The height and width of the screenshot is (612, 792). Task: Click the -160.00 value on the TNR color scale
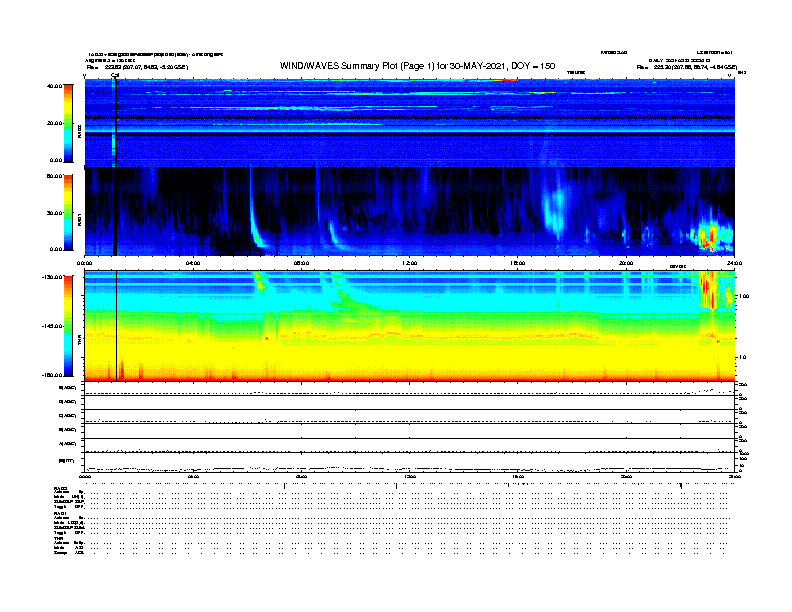pyautogui.click(x=52, y=375)
